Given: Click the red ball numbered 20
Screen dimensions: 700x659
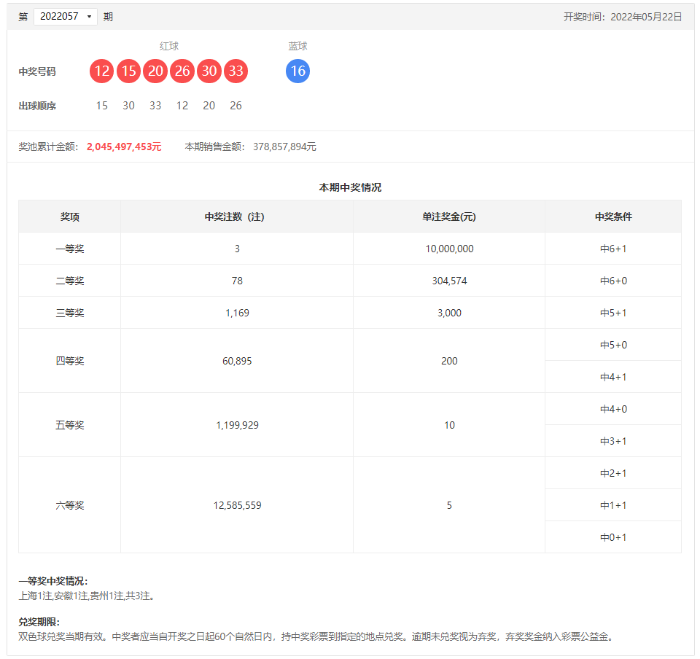Looking at the screenshot, I should (155, 71).
